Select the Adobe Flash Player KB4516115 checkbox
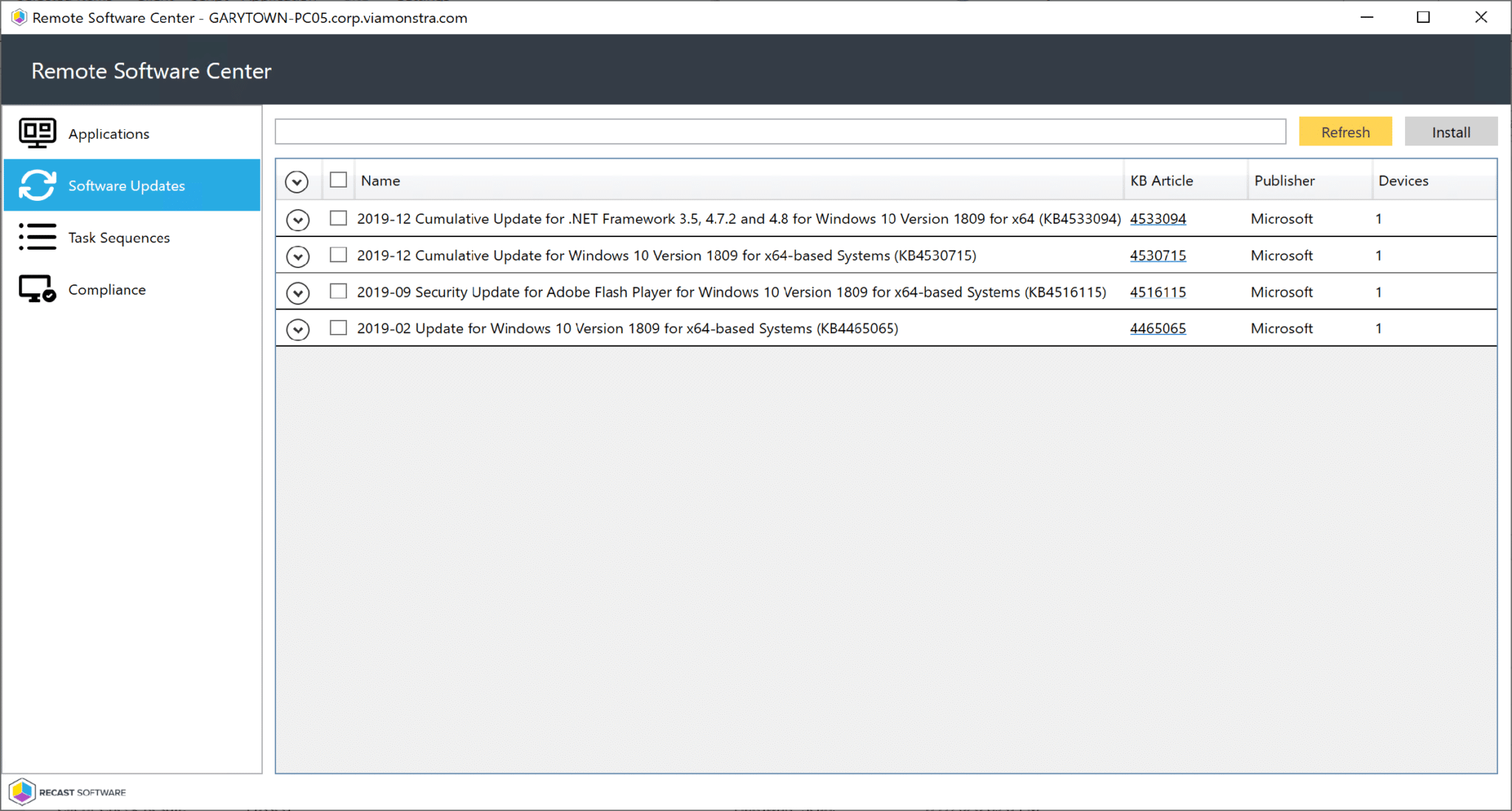This screenshot has width=1512, height=811. (338, 291)
